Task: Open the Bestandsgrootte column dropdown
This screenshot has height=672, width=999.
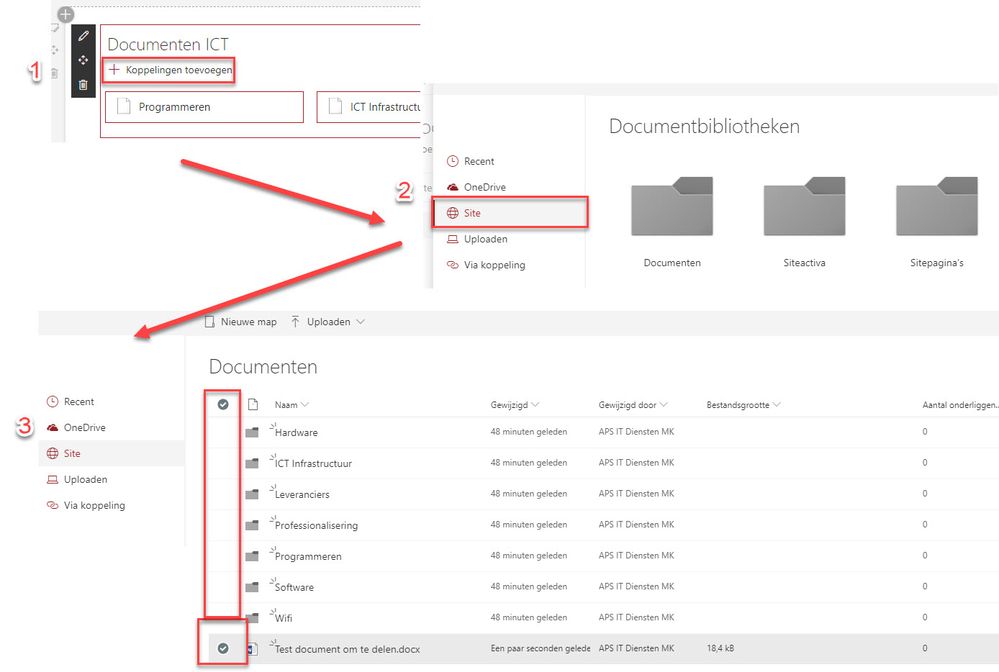Action: pos(743,404)
